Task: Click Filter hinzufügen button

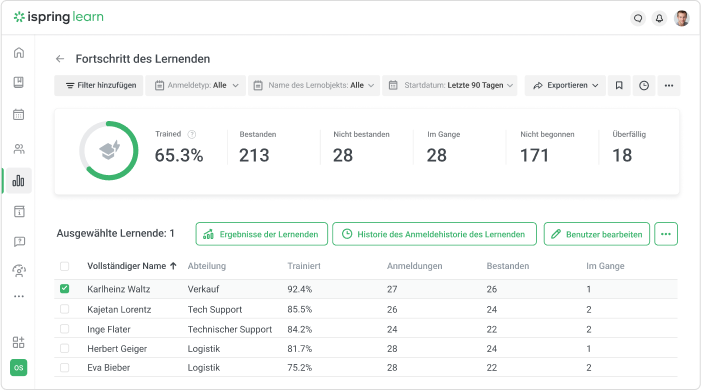Action: pyautogui.click(x=99, y=85)
